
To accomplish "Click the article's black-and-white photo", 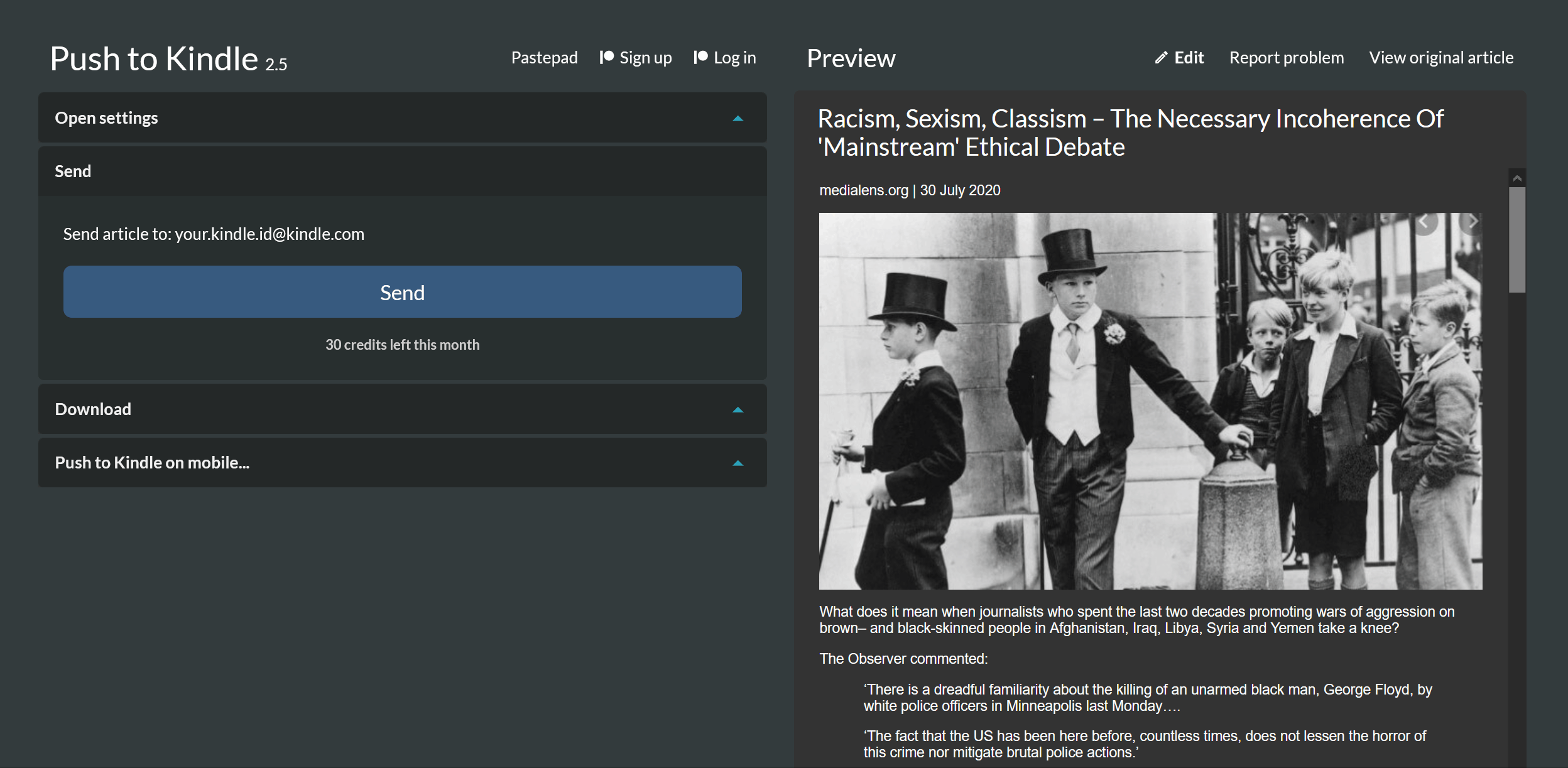I will tap(1150, 401).
